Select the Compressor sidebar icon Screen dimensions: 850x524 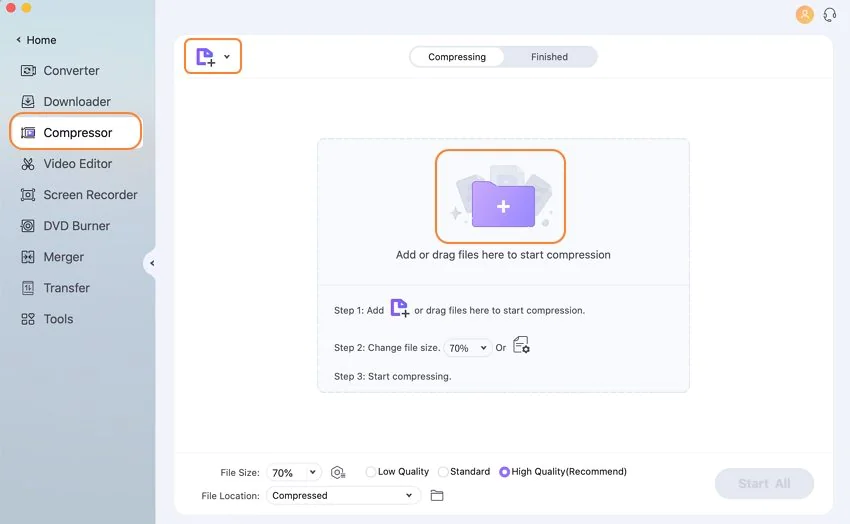coord(28,133)
